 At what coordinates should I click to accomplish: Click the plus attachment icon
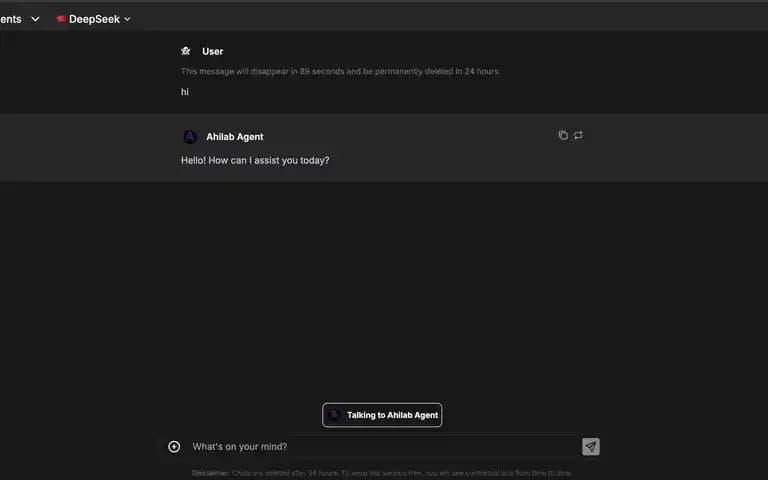pos(174,447)
